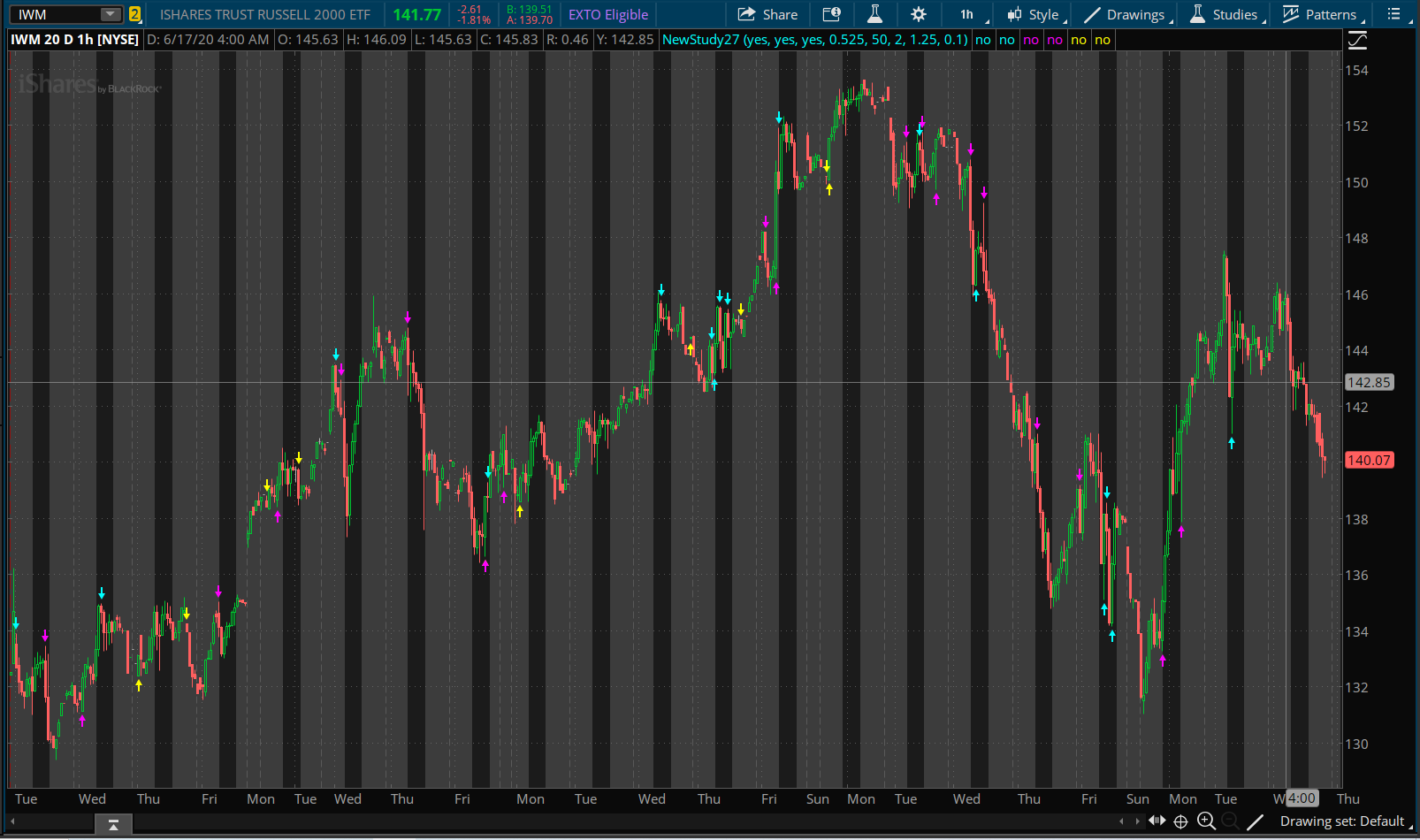This screenshot has height=840, width=1420.
Task: Click the small right triangle next to pan icon
Action: [1137, 821]
